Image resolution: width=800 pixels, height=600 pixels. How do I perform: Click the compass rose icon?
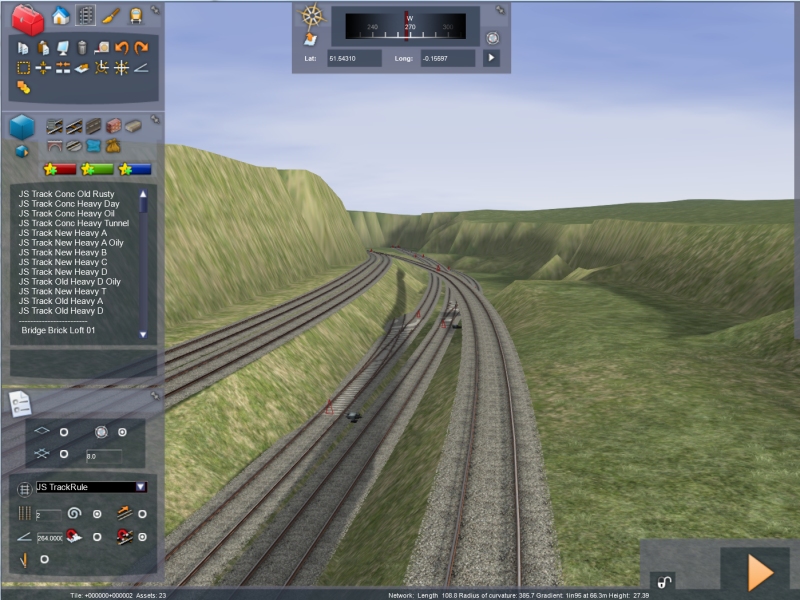coord(313,16)
